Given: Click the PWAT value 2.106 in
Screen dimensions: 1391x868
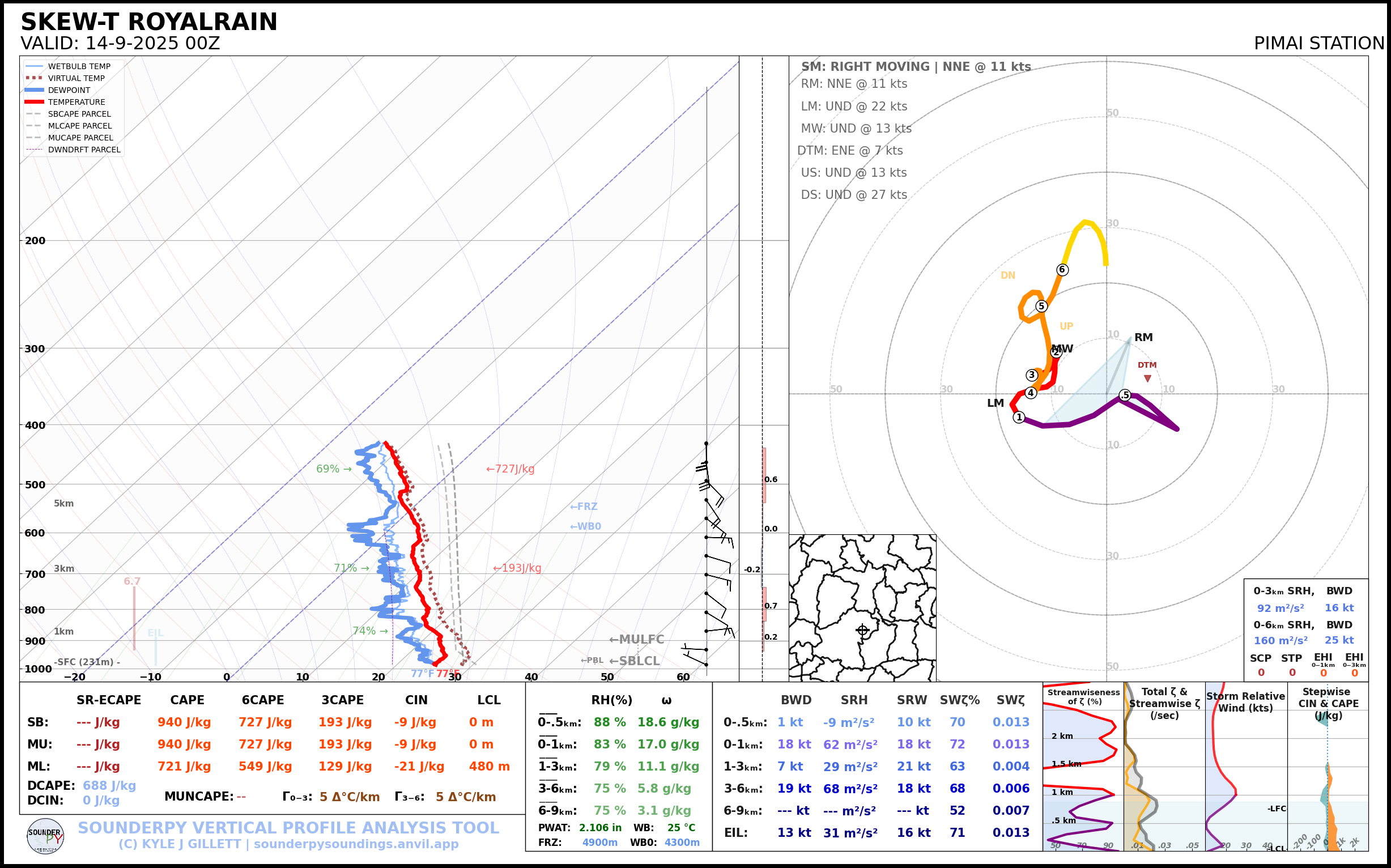Looking at the screenshot, I should tap(600, 828).
